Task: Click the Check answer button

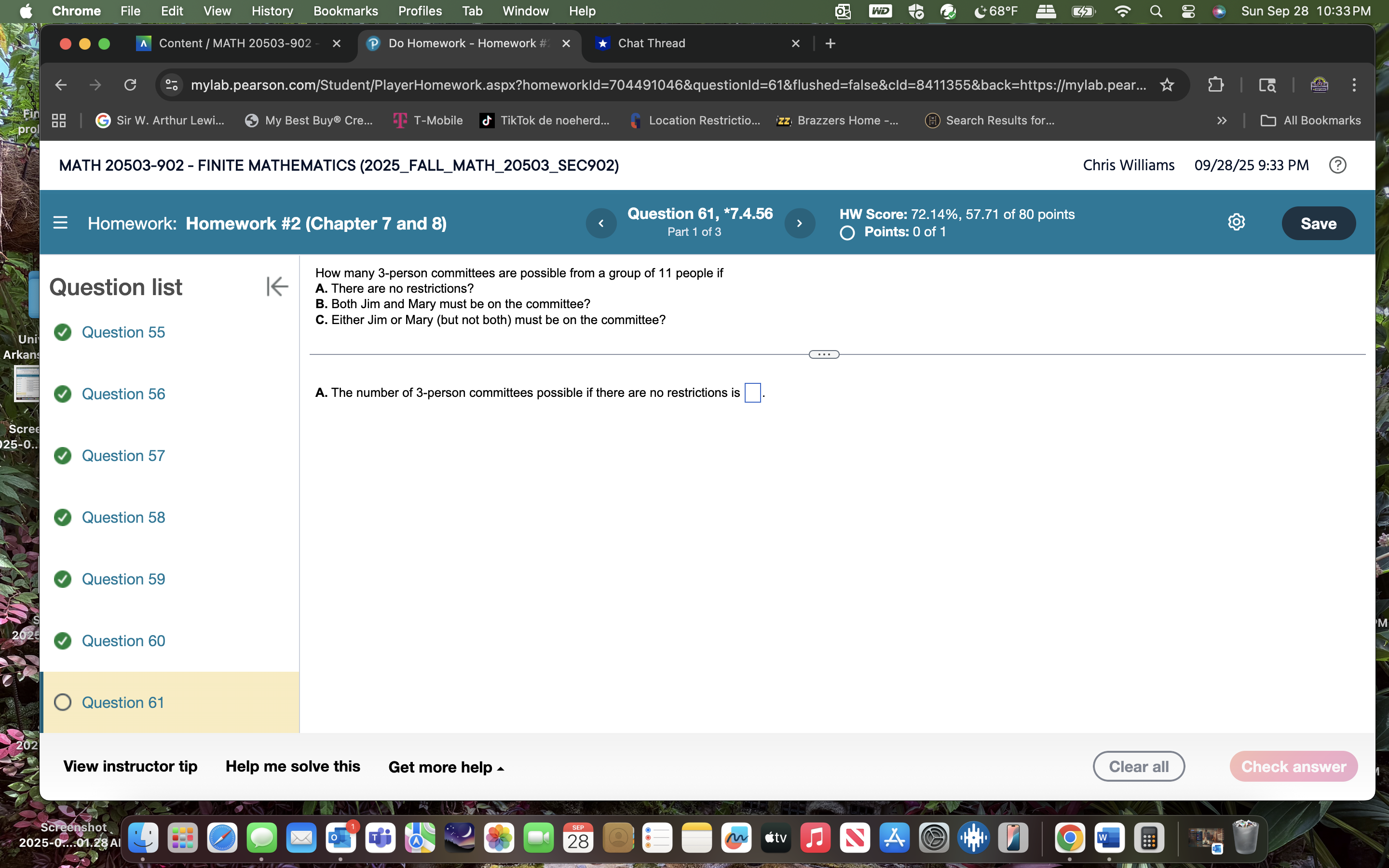Action: coord(1294,766)
